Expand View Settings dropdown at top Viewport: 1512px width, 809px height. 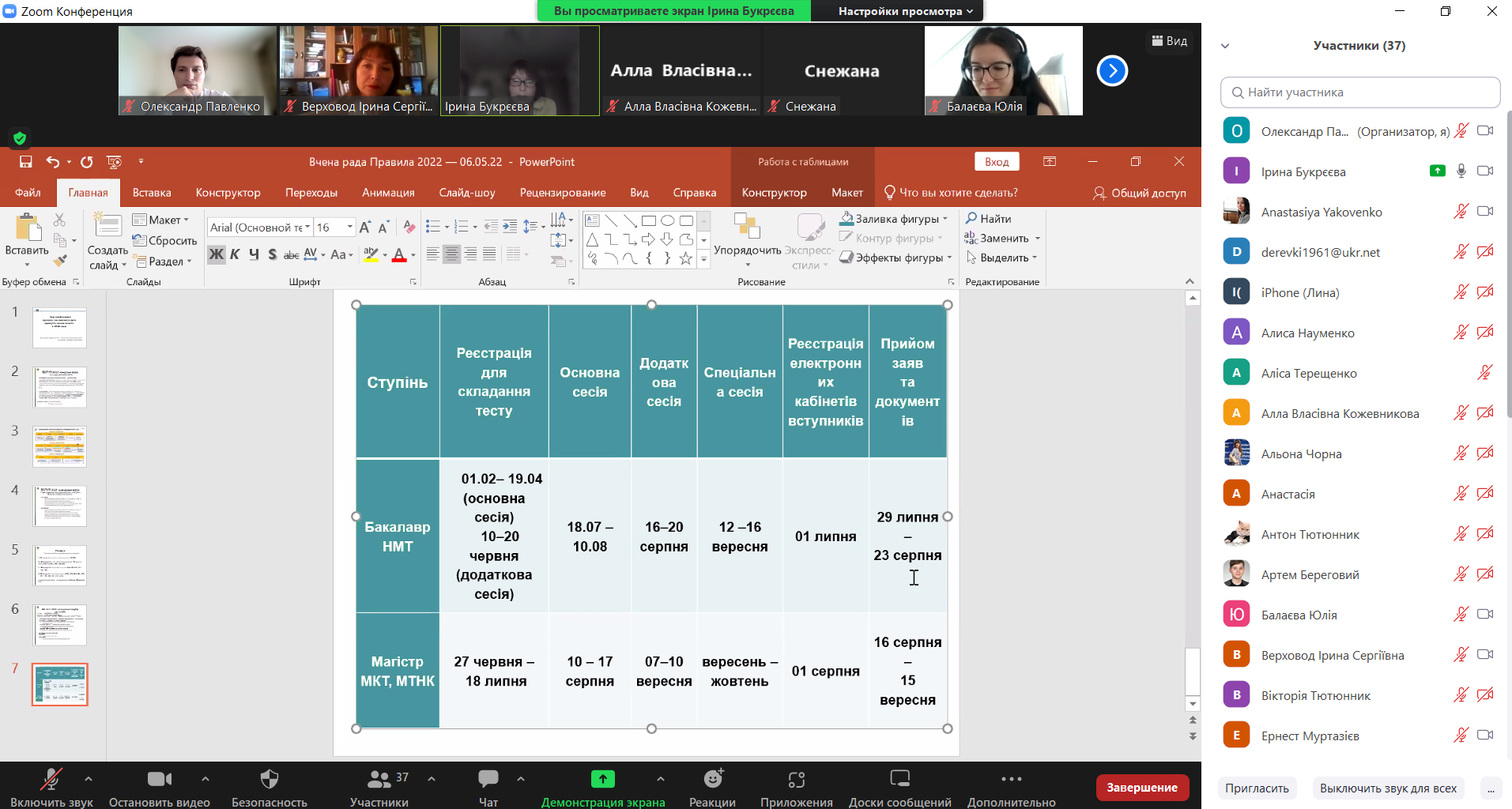tap(905, 11)
